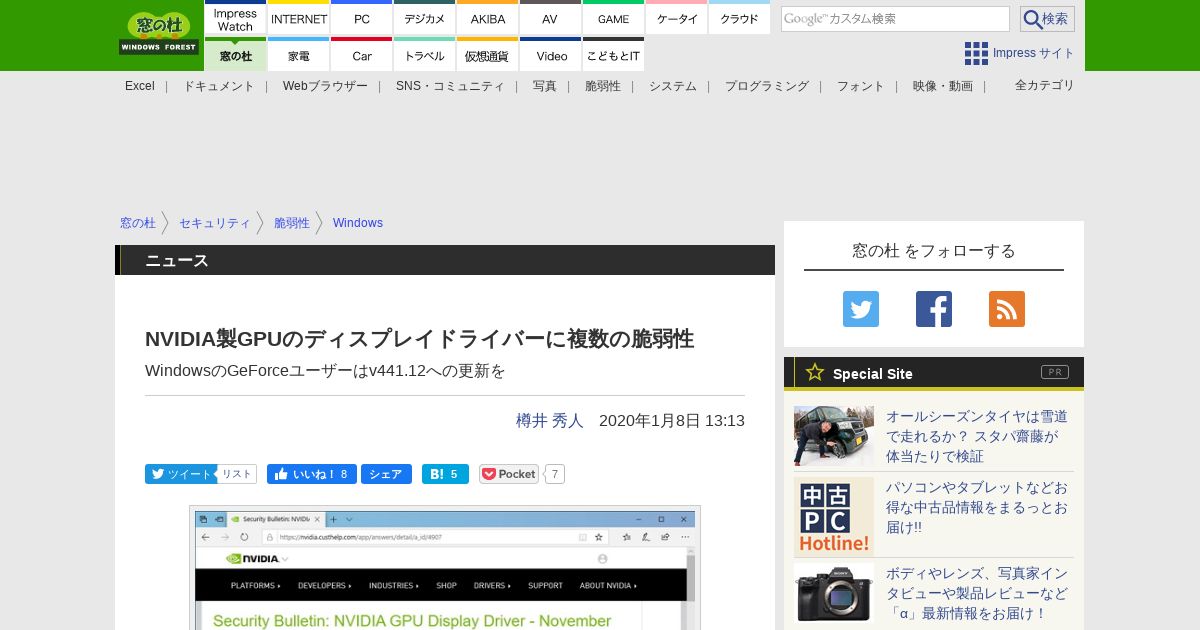1200x630 pixels.
Task: Go to the Webブラウザー category
Action: 325,86
